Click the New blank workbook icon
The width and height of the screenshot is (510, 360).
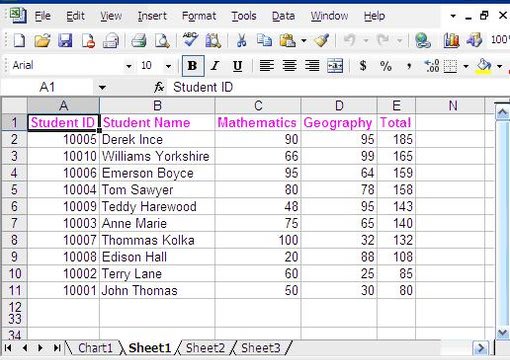coord(19,41)
